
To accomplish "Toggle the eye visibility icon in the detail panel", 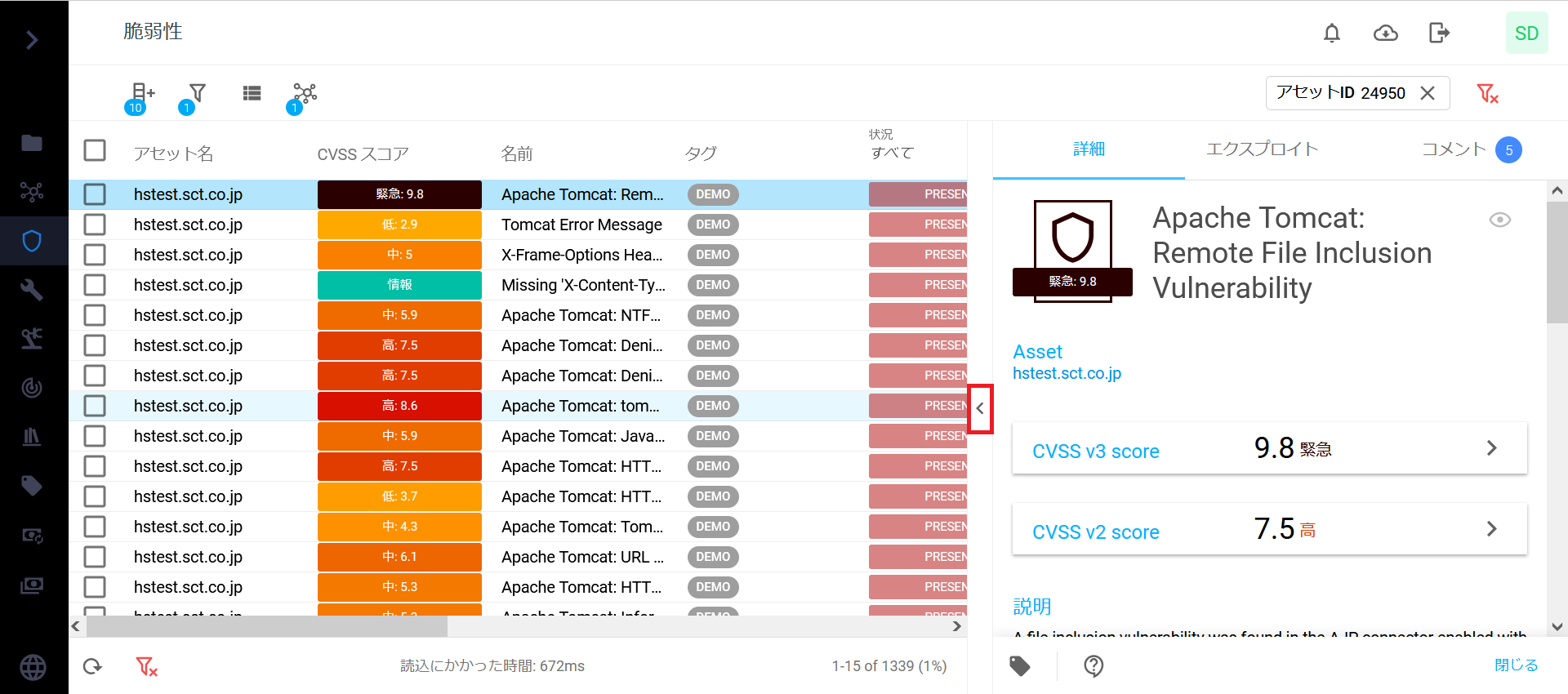I will [x=1500, y=220].
